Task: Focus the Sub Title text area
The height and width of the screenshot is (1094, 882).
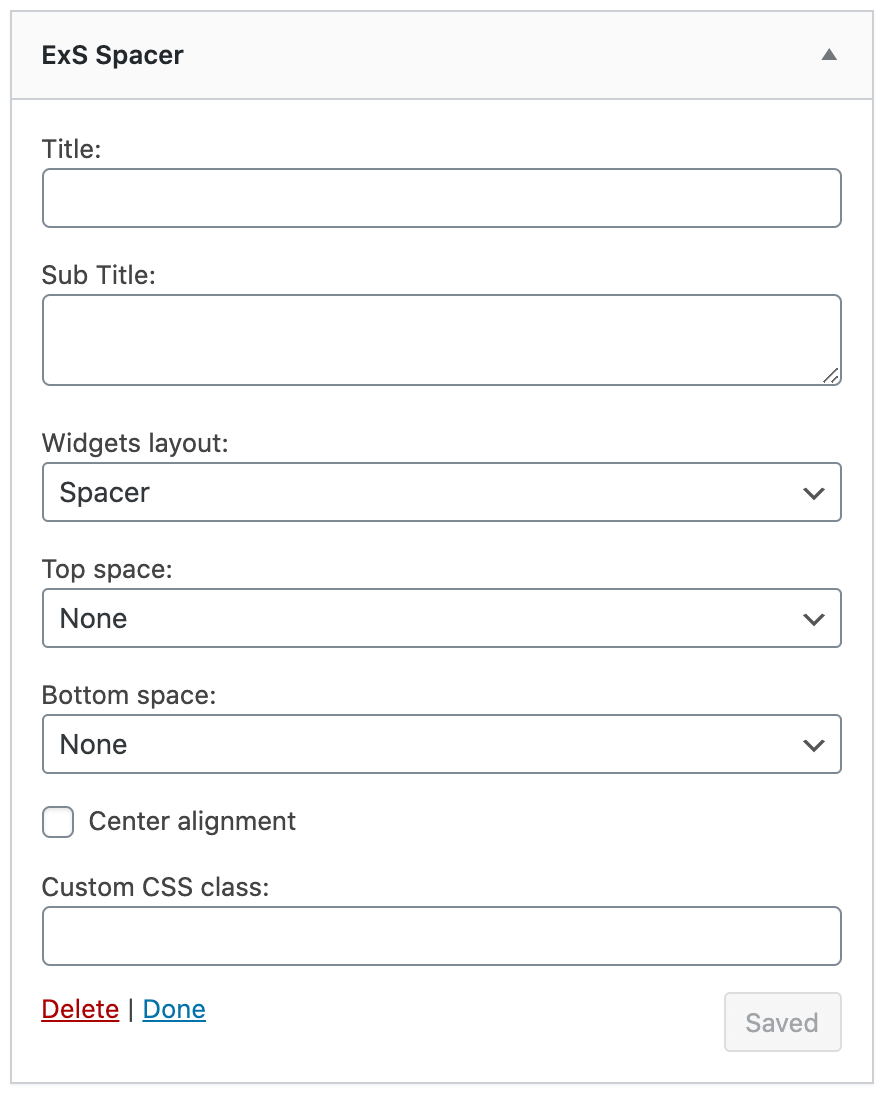Action: click(441, 340)
